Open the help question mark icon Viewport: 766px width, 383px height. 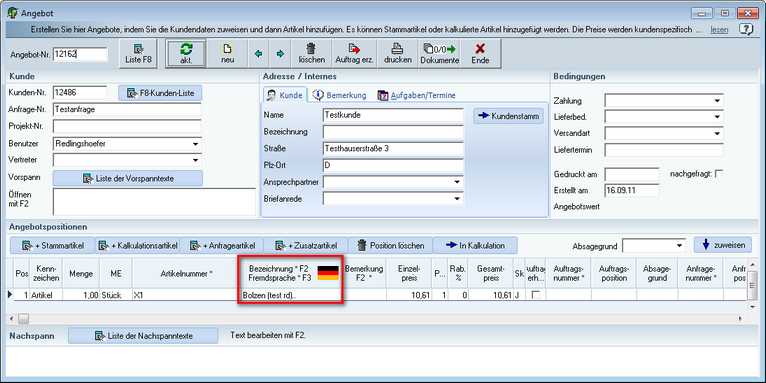(745, 29)
